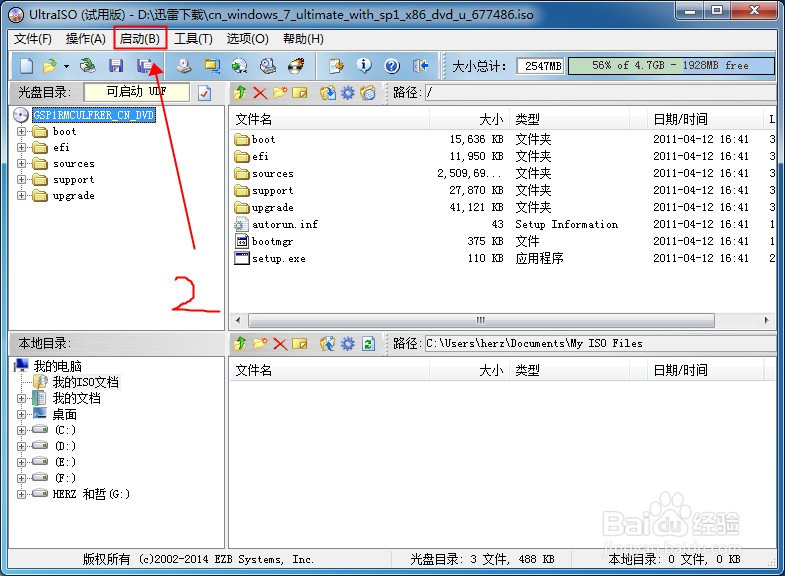Click the Convert image icon

tap(240, 66)
